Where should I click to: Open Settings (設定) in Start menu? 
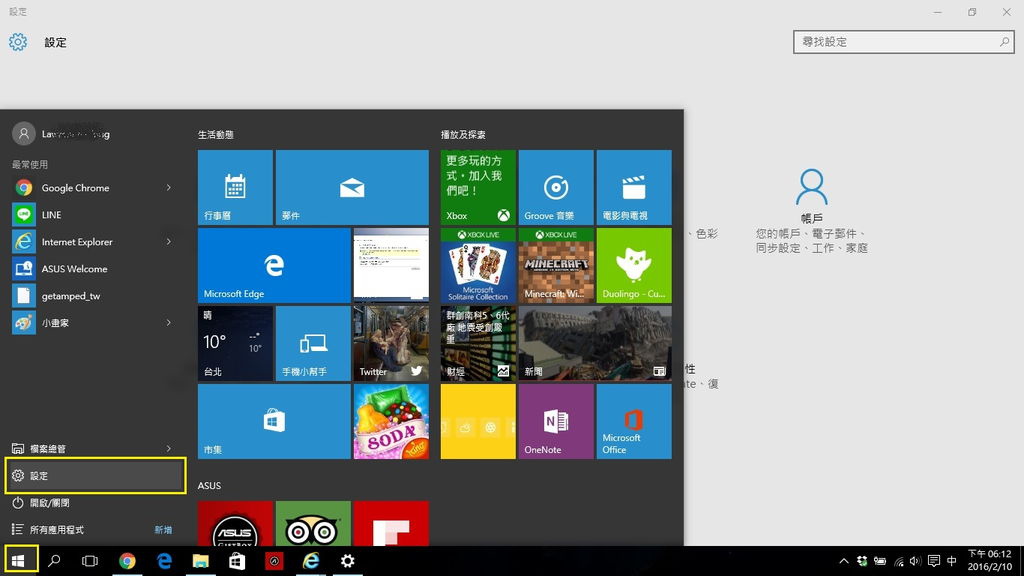click(95, 475)
